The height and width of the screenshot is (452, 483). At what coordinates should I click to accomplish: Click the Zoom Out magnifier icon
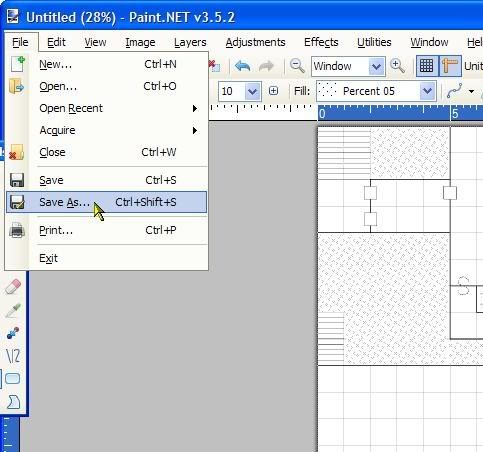click(297, 66)
